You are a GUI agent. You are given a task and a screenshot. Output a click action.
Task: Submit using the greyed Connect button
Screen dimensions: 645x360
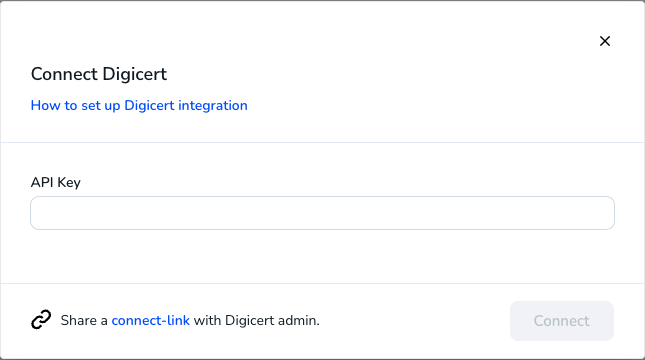tap(562, 321)
